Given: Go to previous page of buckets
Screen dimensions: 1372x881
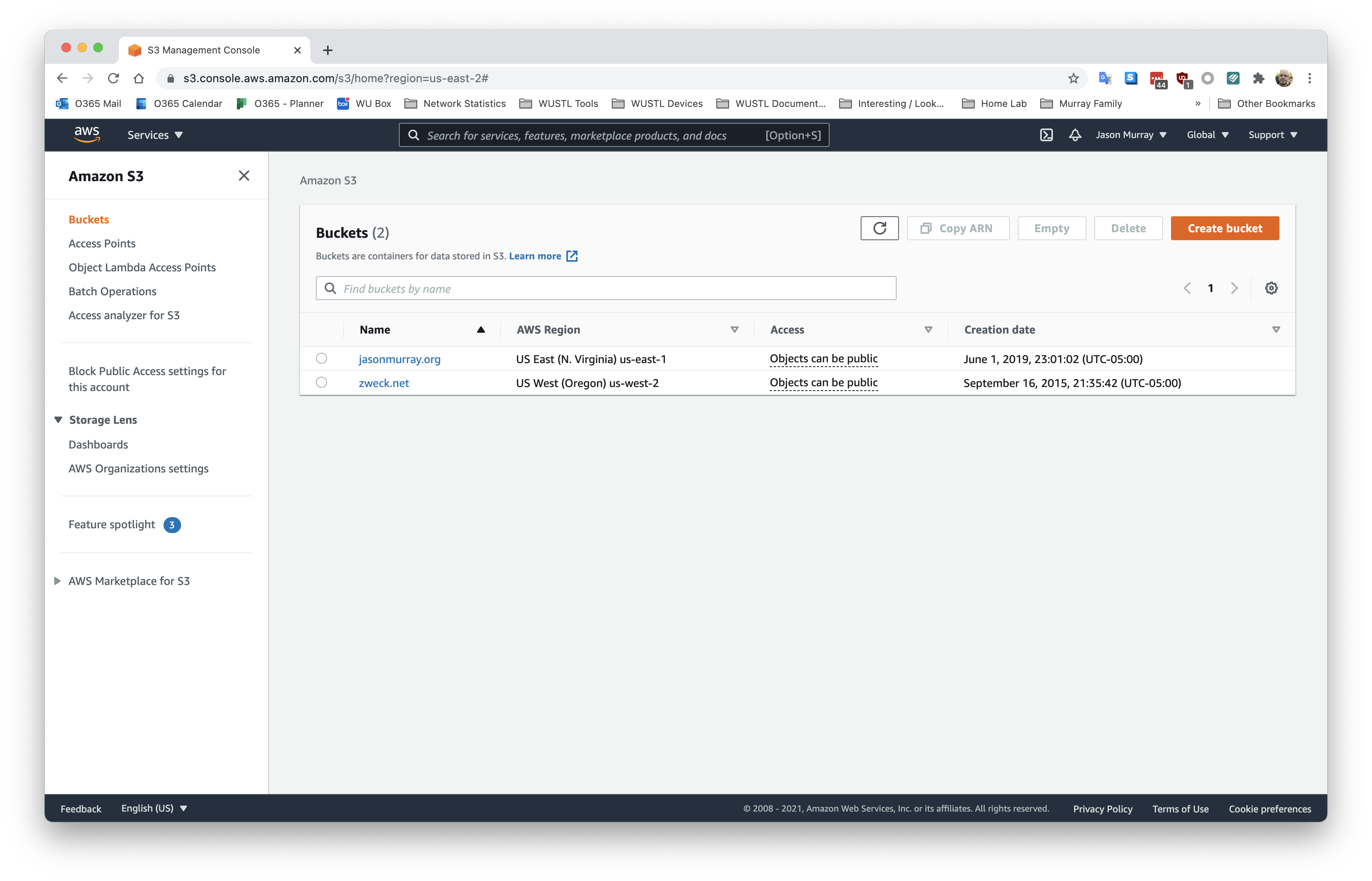Looking at the screenshot, I should point(1187,288).
